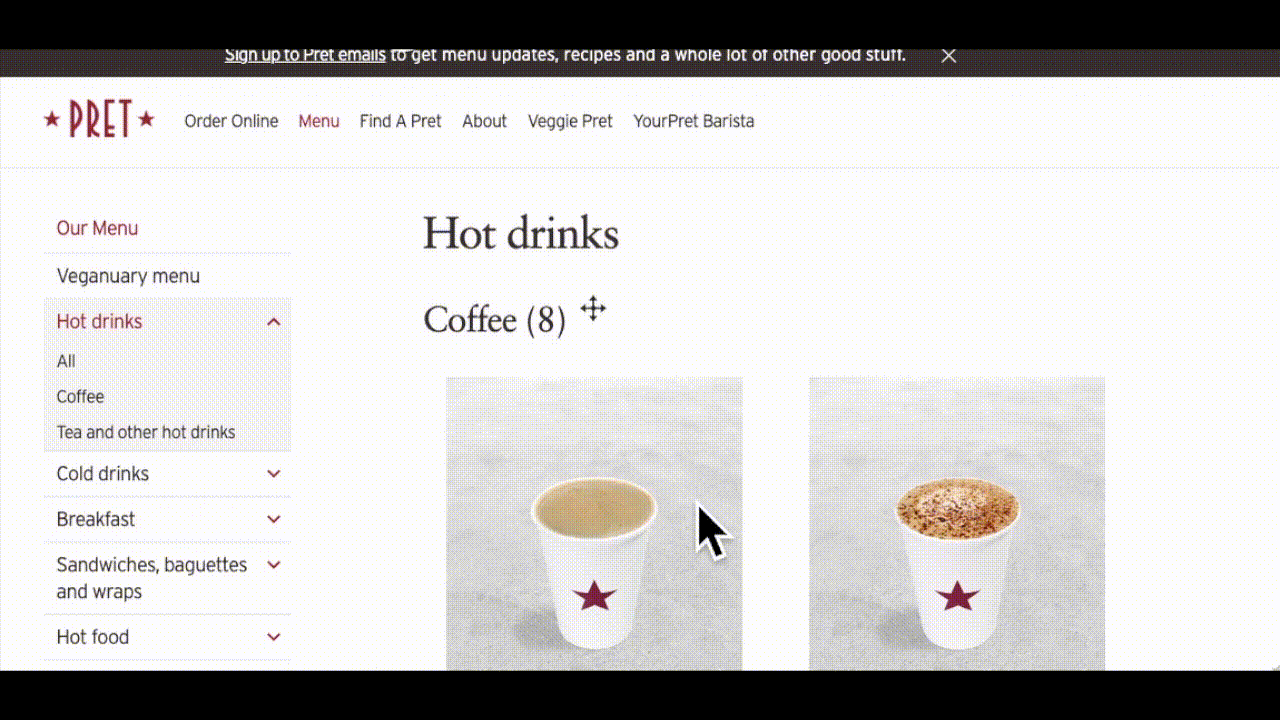Open the YourPret Barista page
The width and height of the screenshot is (1280, 720).
tap(693, 121)
